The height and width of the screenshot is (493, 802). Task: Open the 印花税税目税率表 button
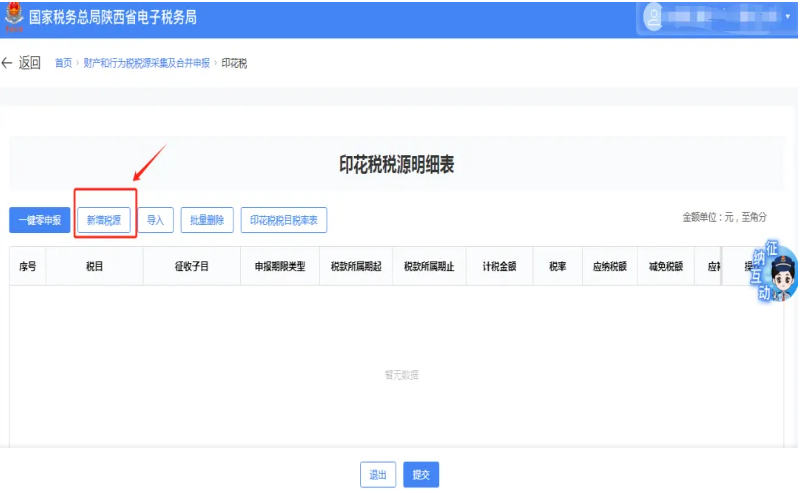click(x=283, y=220)
